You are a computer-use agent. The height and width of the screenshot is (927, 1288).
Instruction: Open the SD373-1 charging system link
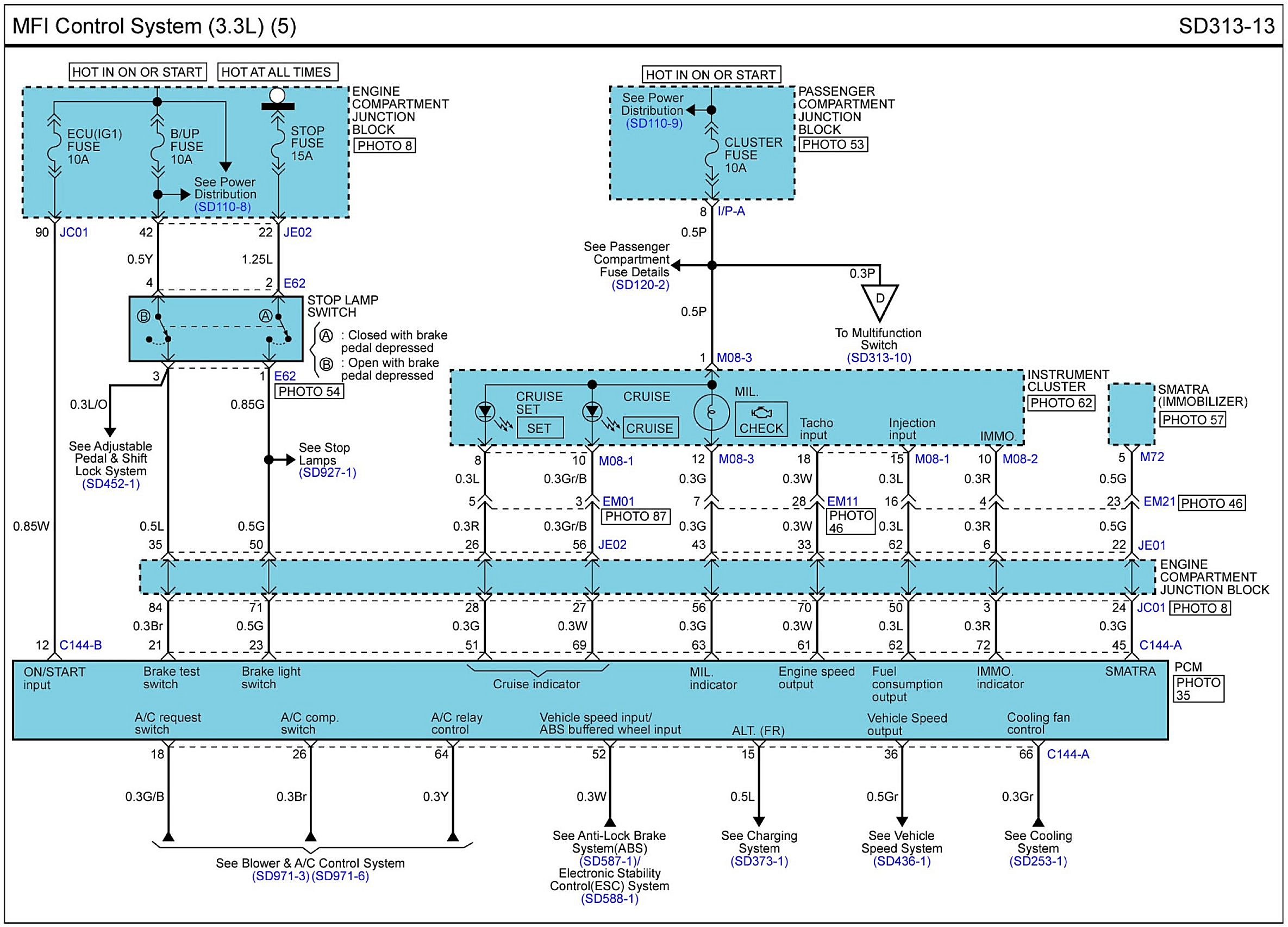coord(759,861)
